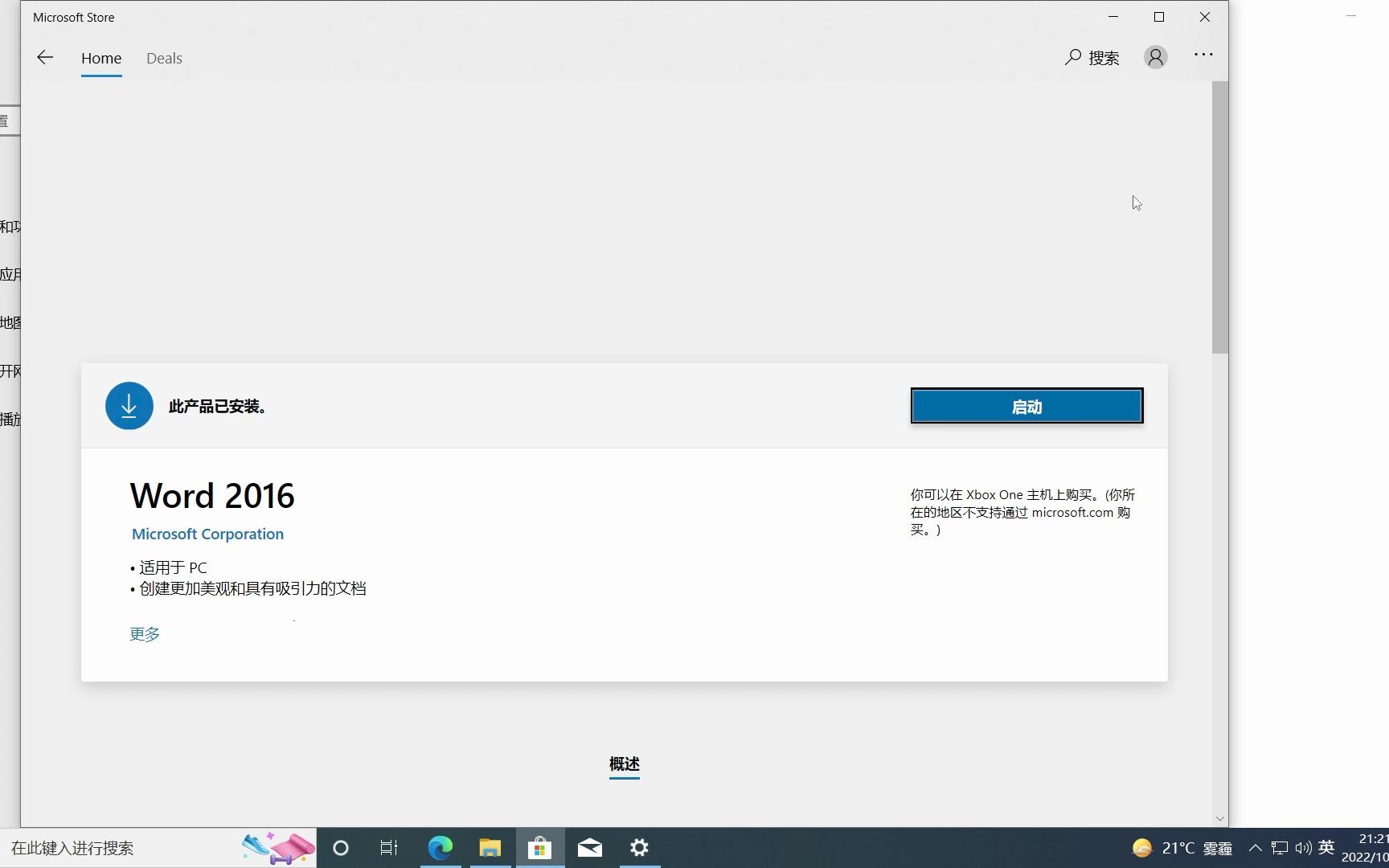Open search in the Microsoft Store

1092,57
